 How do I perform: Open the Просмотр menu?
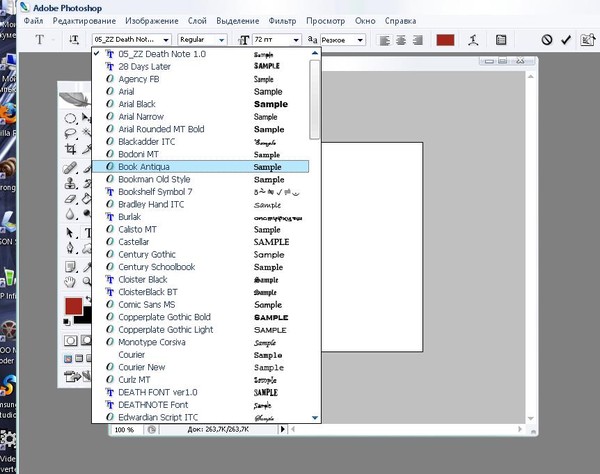pos(326,21)
